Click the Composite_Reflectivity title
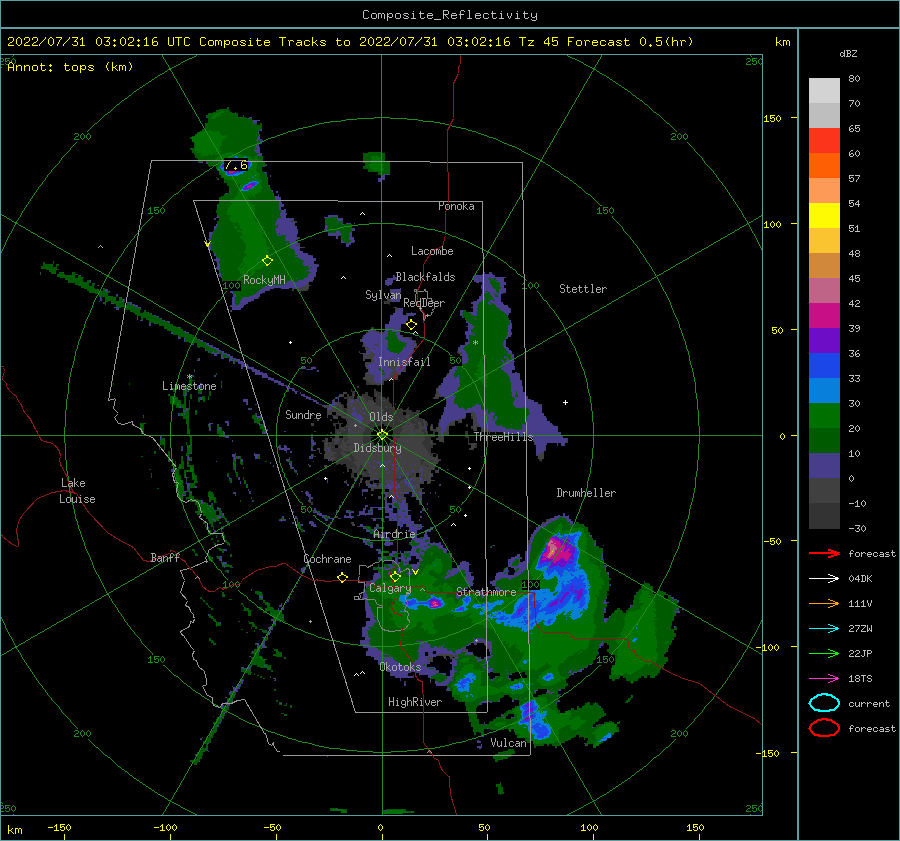 tap(450, 15)
